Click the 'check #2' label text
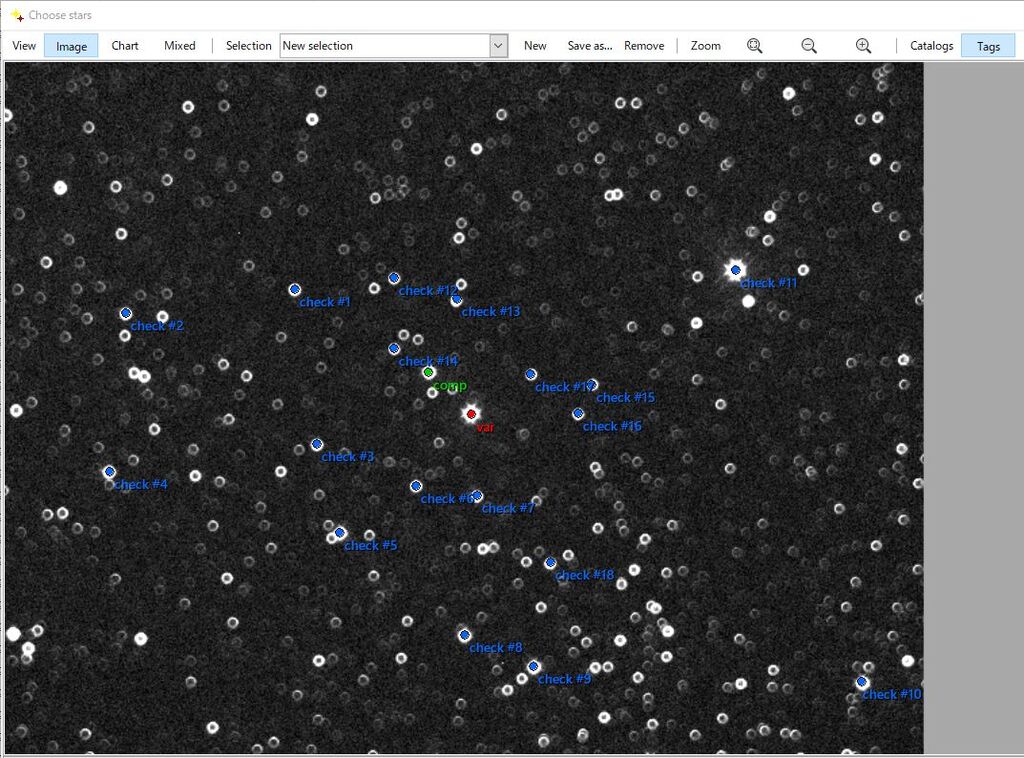The height and width of the screenshot is (758, 1024). [x=157, y=326]
